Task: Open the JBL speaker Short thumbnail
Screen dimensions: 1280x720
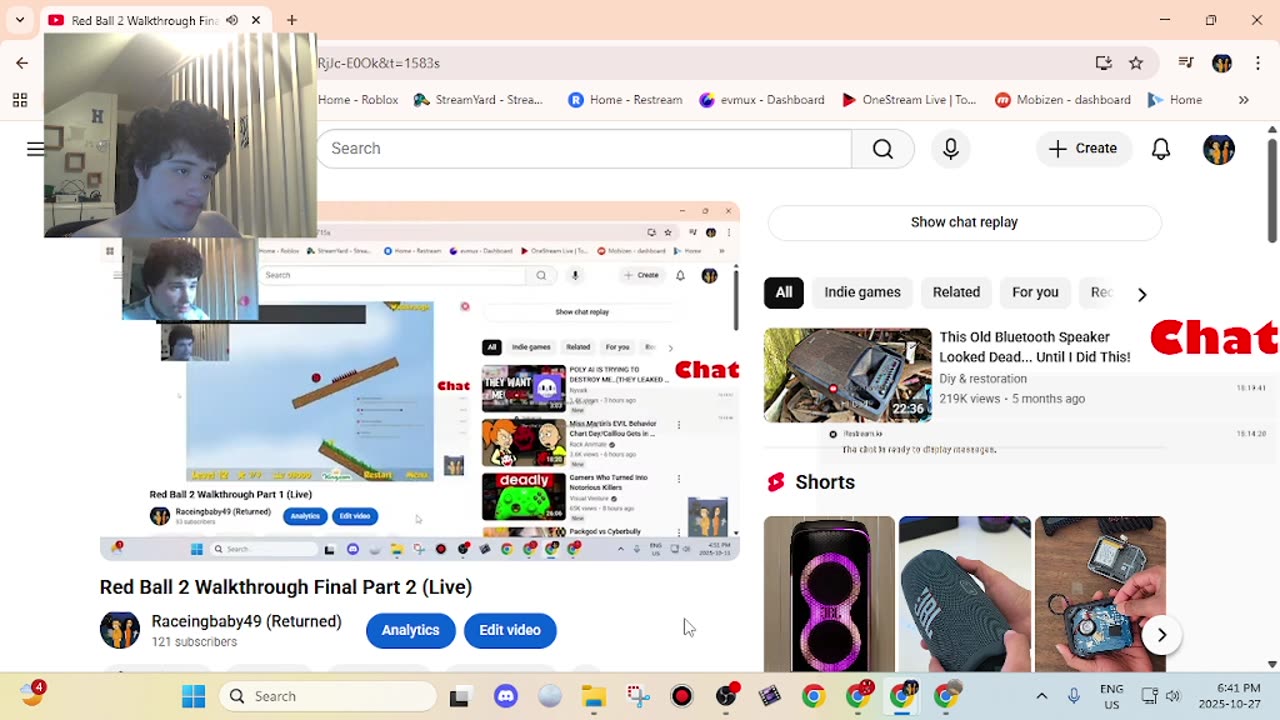Action: coord(964,594)
